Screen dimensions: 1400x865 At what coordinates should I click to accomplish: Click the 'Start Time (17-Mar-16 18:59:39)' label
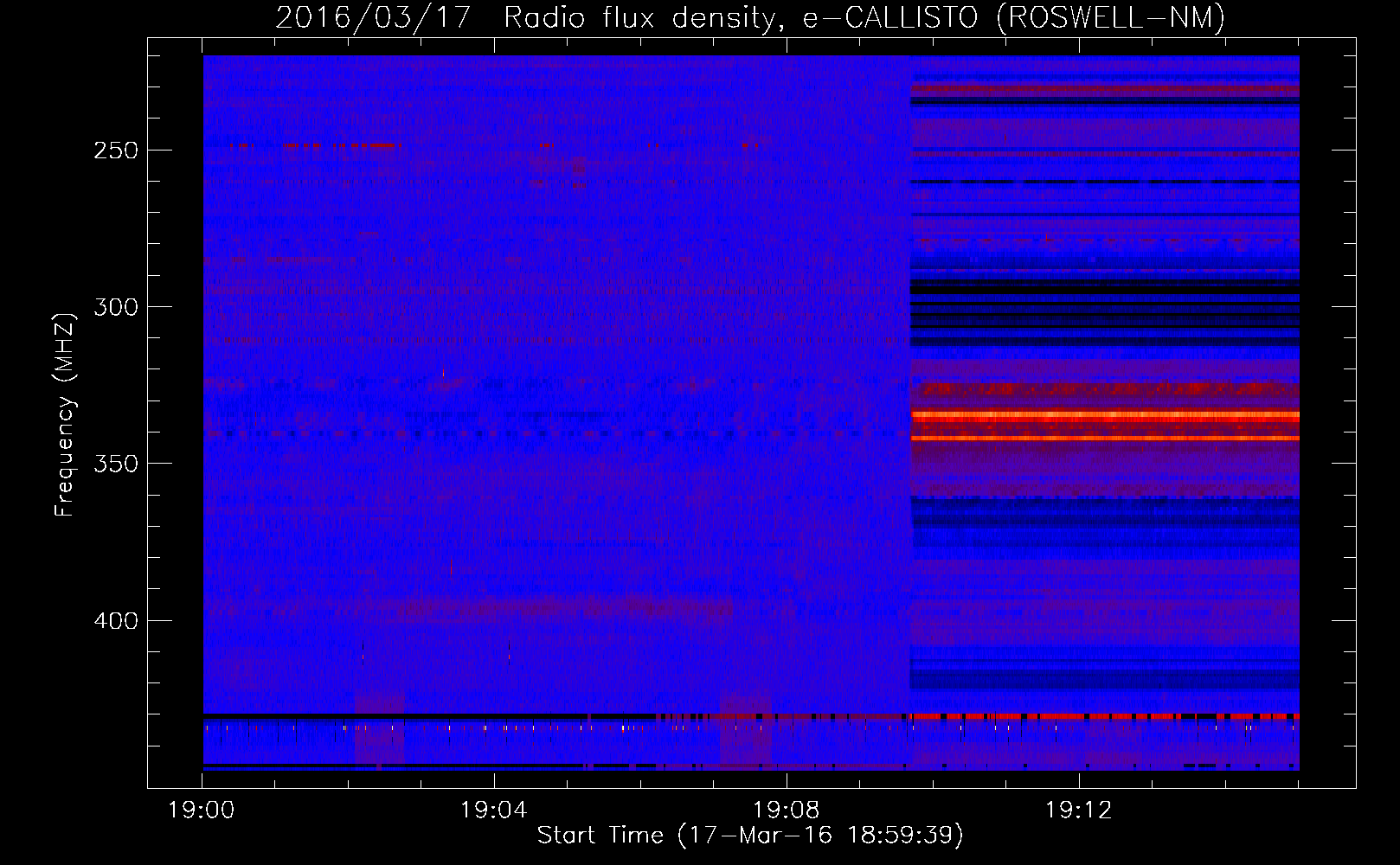(x=750, y=836)
